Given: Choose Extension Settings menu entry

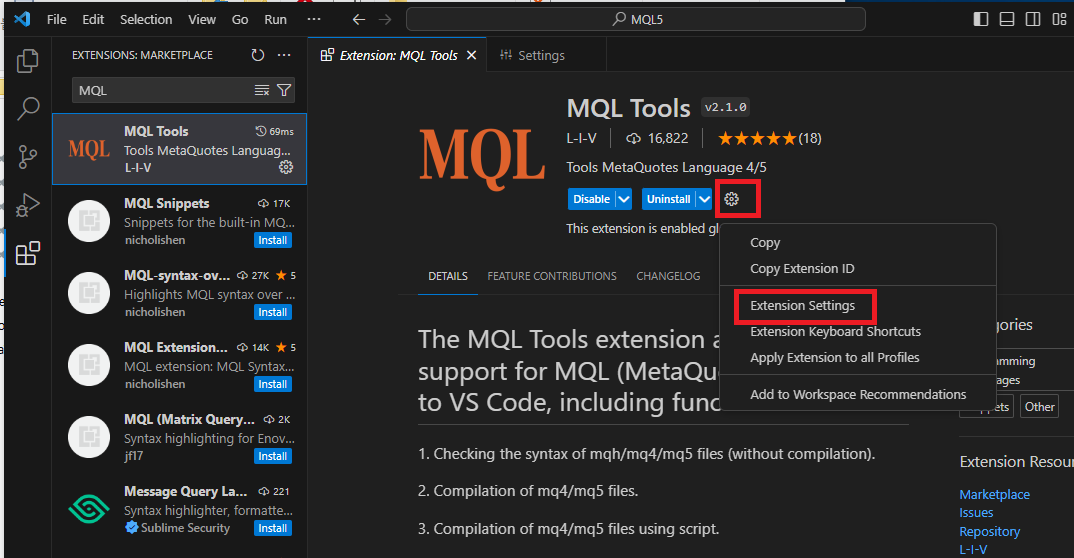Looking at the screenshot, I should pyautogui.click(x=858, y=305).
